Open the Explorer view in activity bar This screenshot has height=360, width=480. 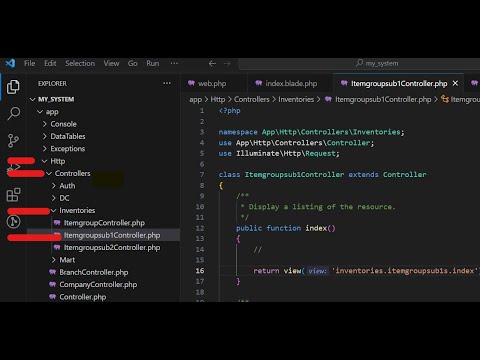(13, 87)
